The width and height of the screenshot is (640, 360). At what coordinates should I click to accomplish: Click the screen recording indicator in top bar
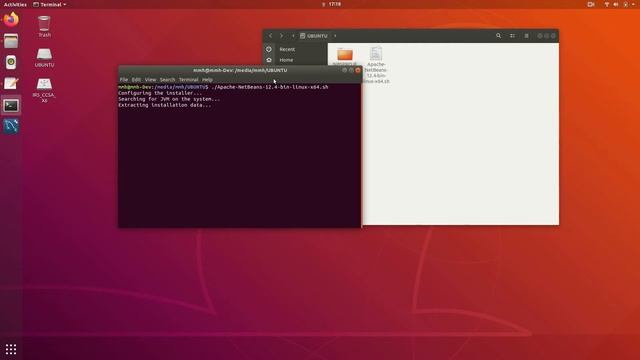point(591,4)
